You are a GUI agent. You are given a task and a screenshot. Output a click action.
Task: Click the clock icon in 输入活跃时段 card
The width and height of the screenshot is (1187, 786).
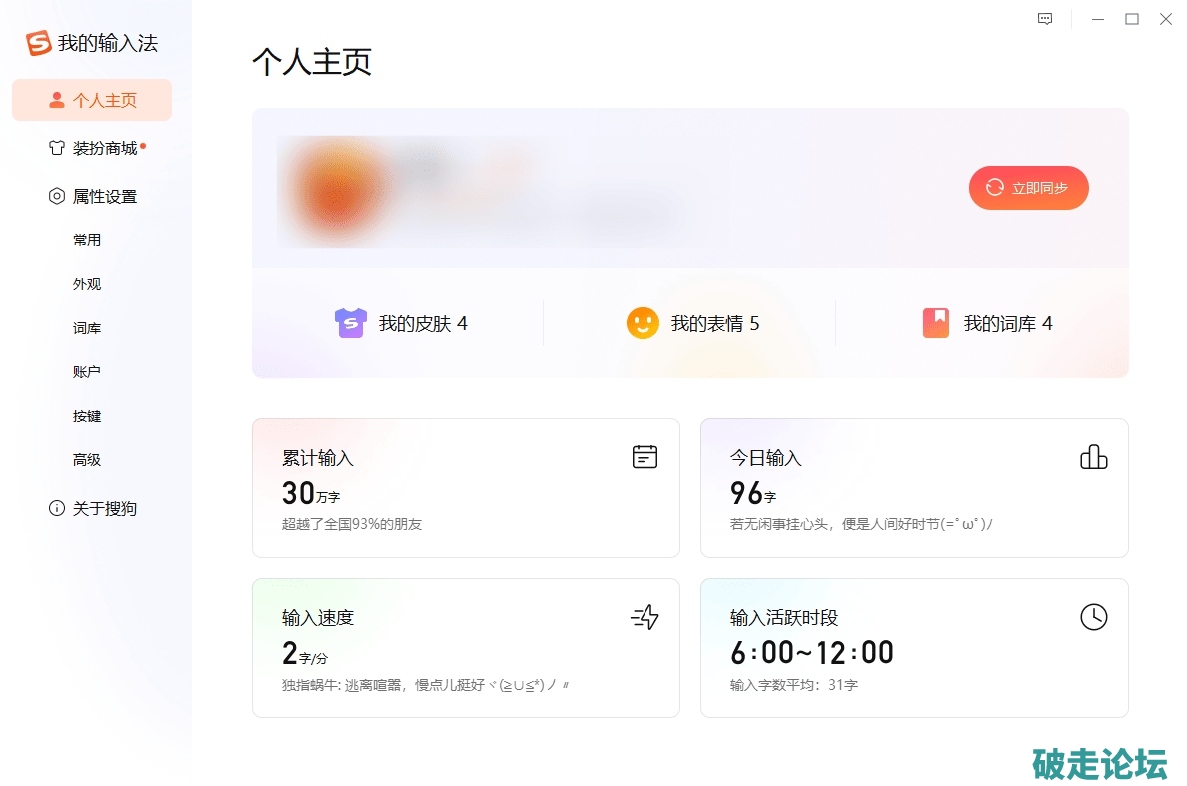pyautogui.click(x=1093, y=617)
